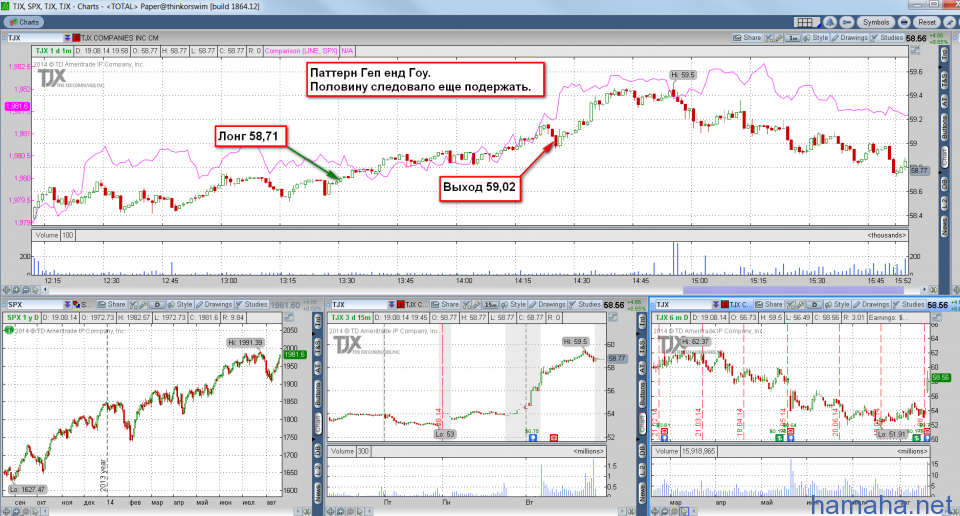Open the DB side tab on main chart

tap(944, 184)
